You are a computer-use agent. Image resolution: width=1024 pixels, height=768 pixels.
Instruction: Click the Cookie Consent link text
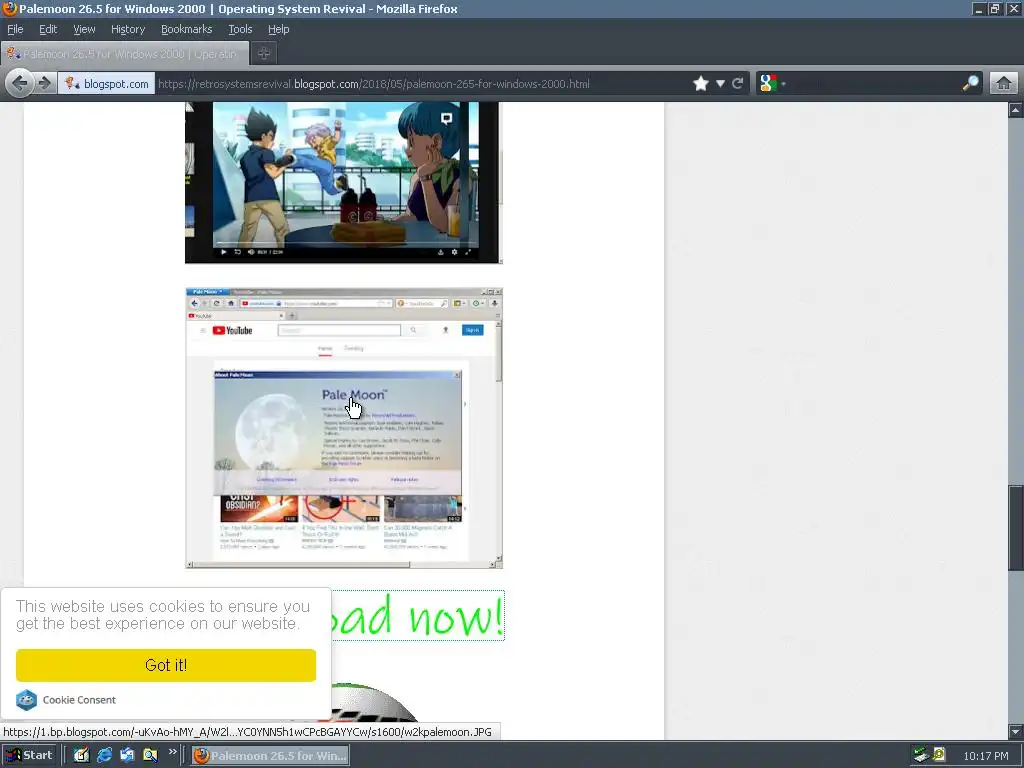click(79, 700)
